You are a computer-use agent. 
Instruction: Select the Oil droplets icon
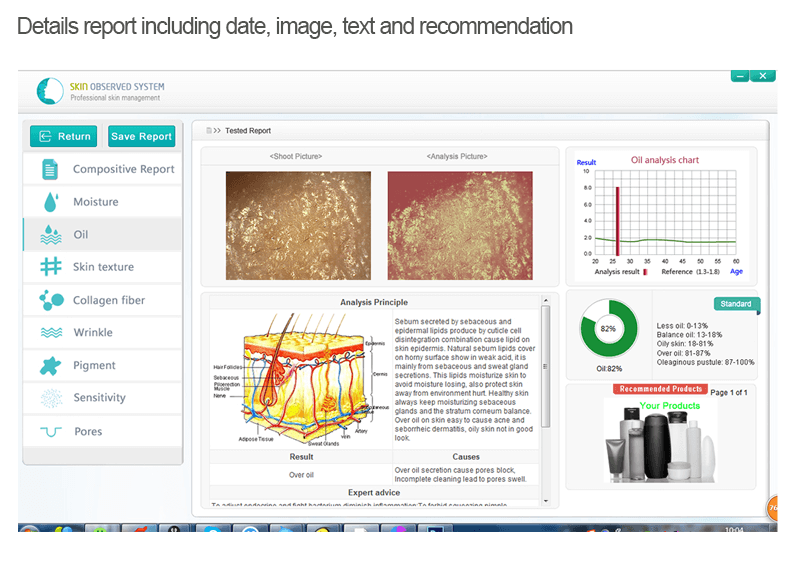point(51,235)
